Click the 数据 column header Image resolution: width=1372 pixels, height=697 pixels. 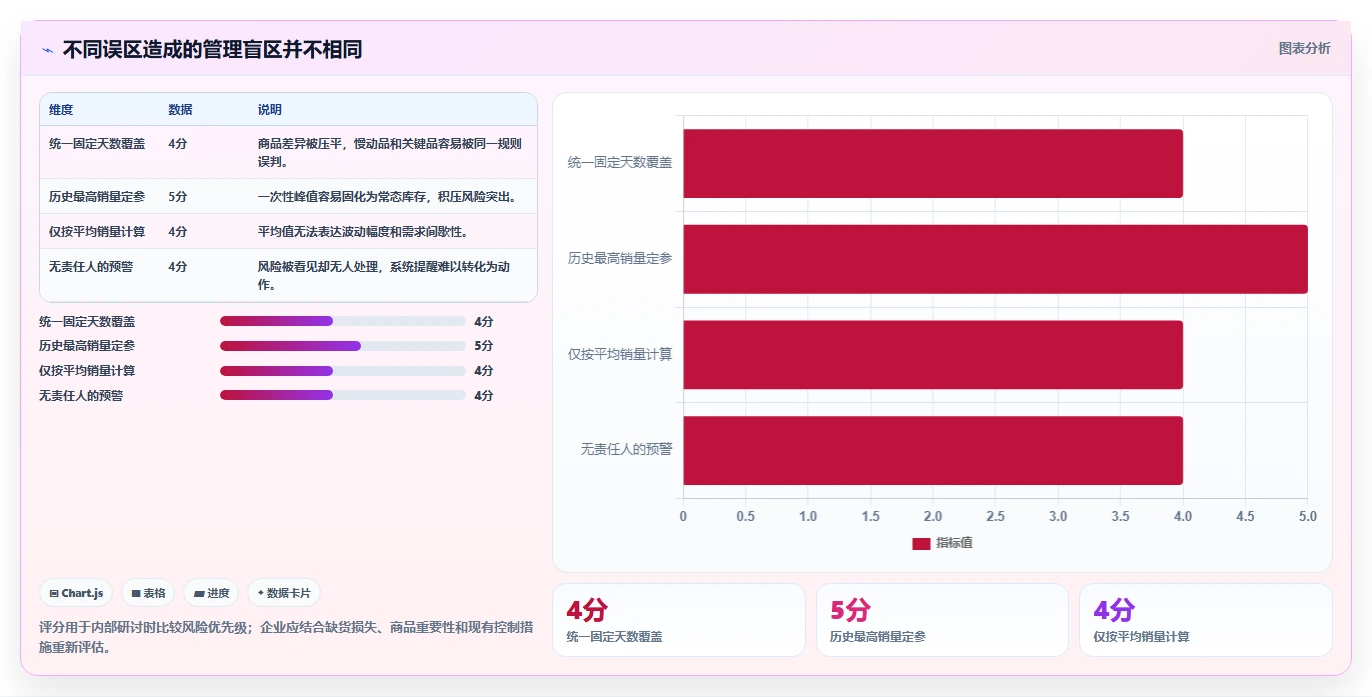[180, 110]
